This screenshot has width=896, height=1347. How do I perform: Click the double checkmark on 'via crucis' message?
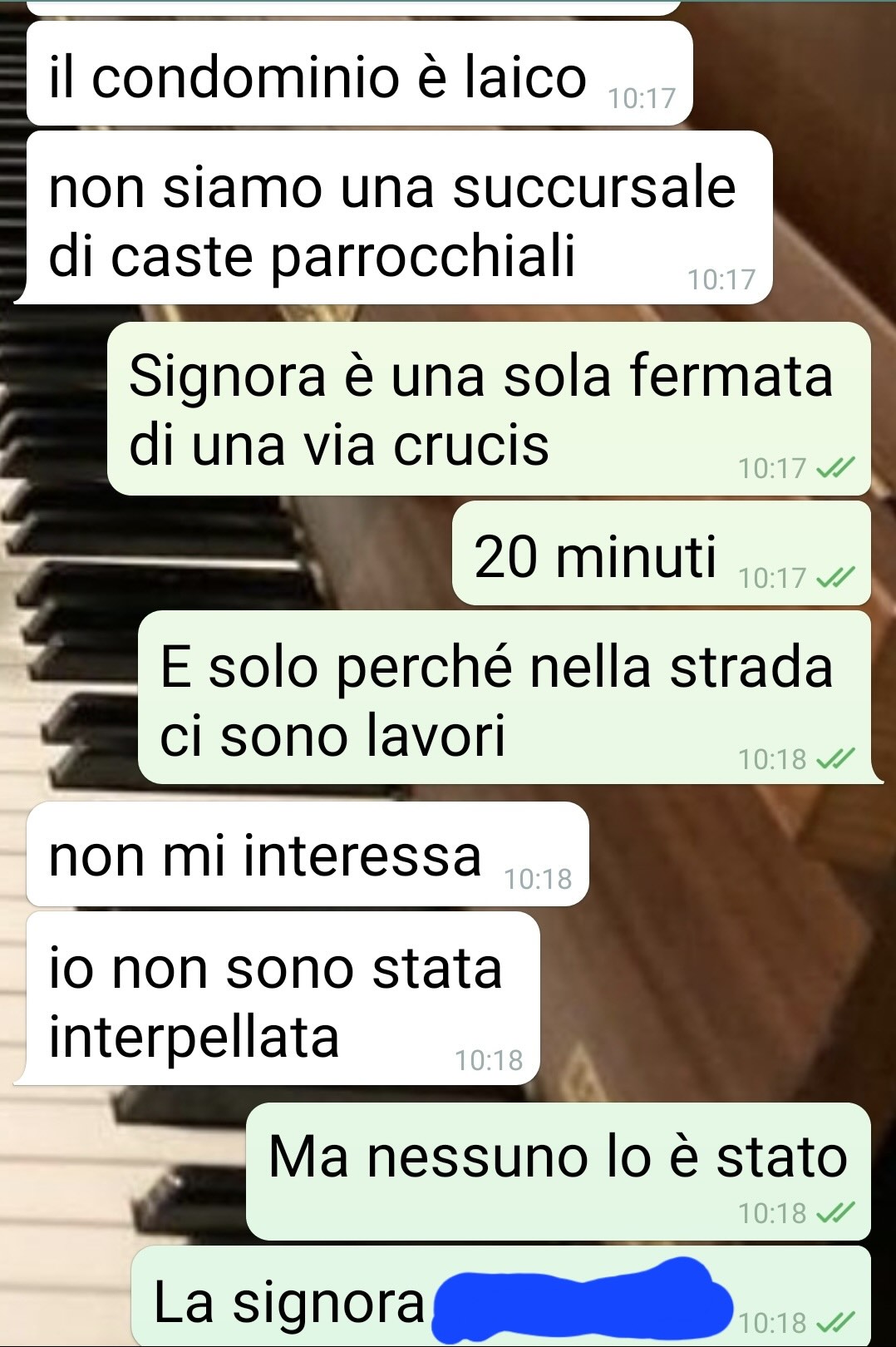[x=835, y=468]
